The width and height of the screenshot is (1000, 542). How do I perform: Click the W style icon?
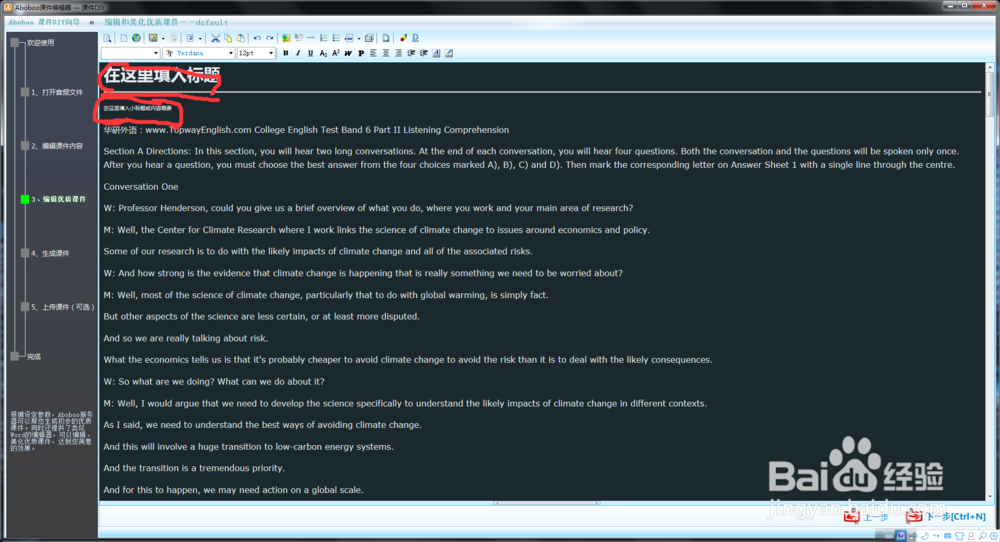point(348,54)
